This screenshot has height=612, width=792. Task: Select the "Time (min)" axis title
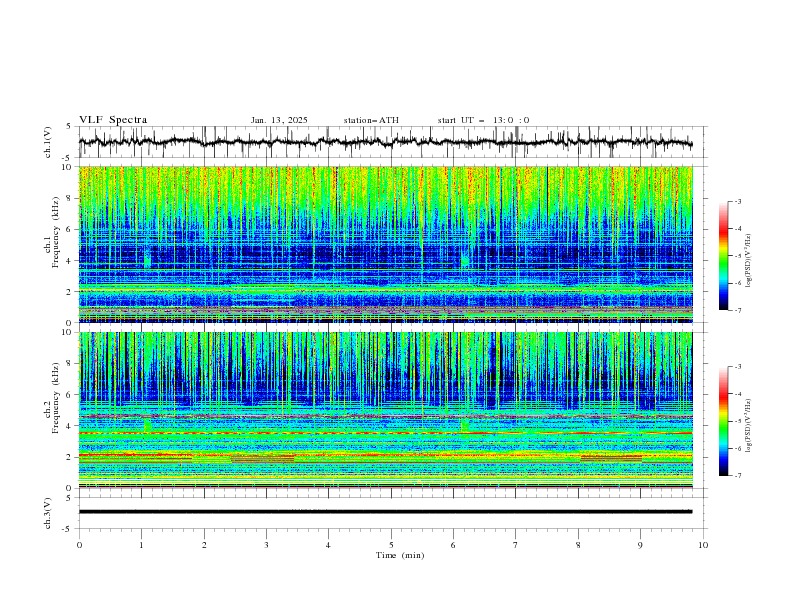pos(400,555)
